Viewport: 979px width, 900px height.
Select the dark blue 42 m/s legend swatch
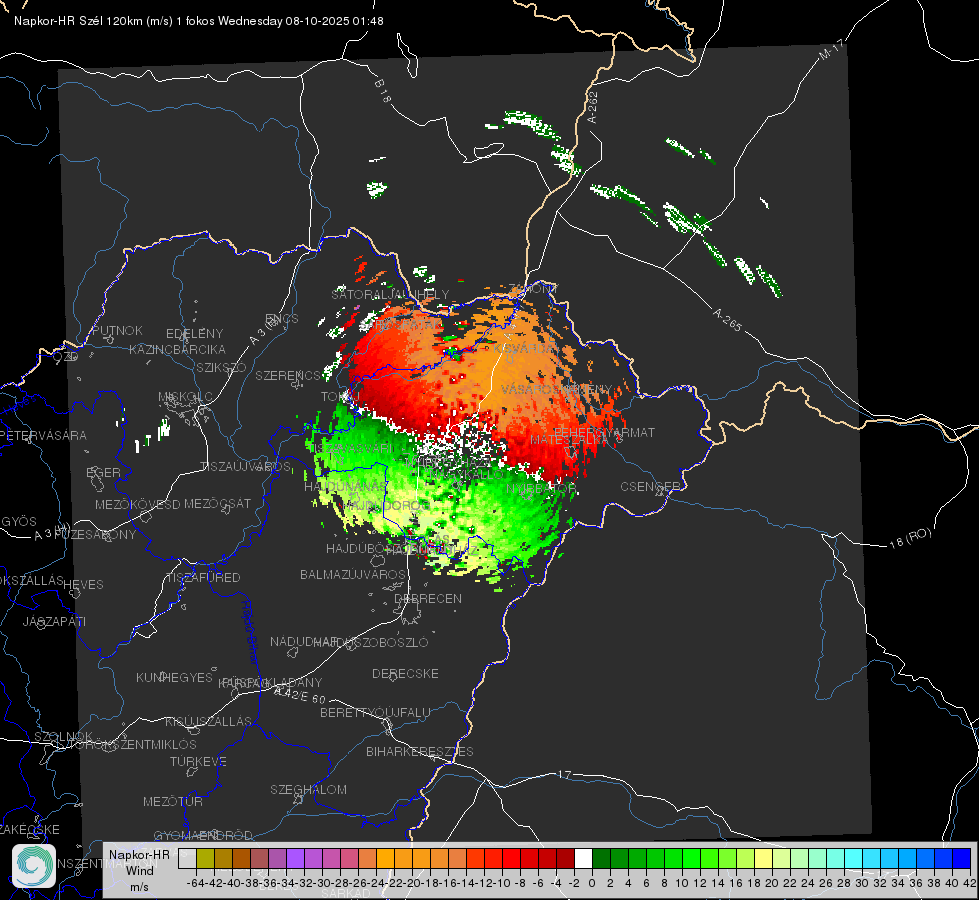tap(962, 859)
